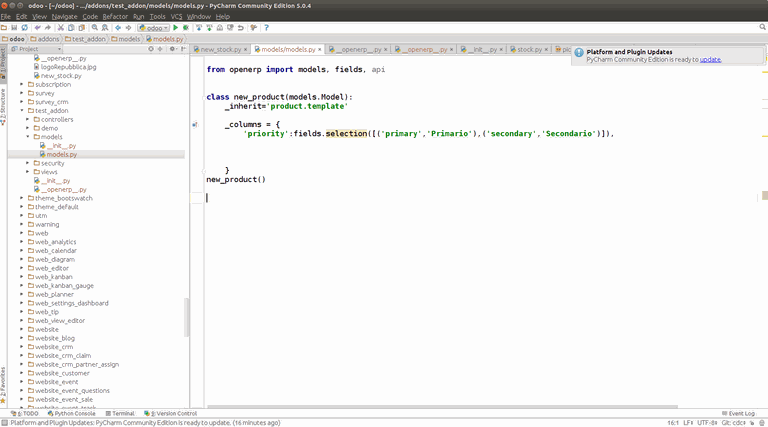
Task: Open the Event Log
Action: pos(739,414)
